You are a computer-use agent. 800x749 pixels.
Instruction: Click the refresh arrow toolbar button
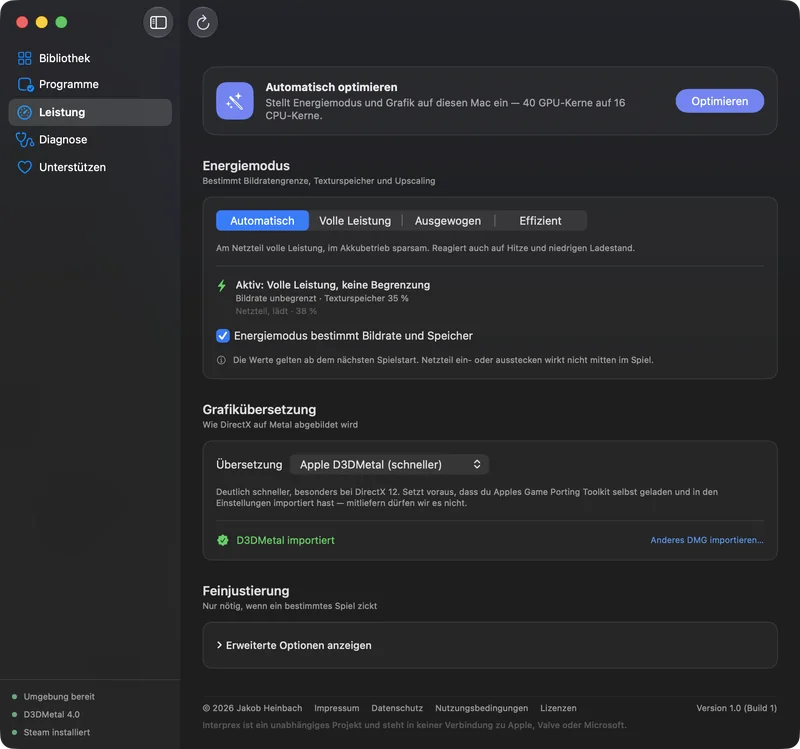click(203, 22)
